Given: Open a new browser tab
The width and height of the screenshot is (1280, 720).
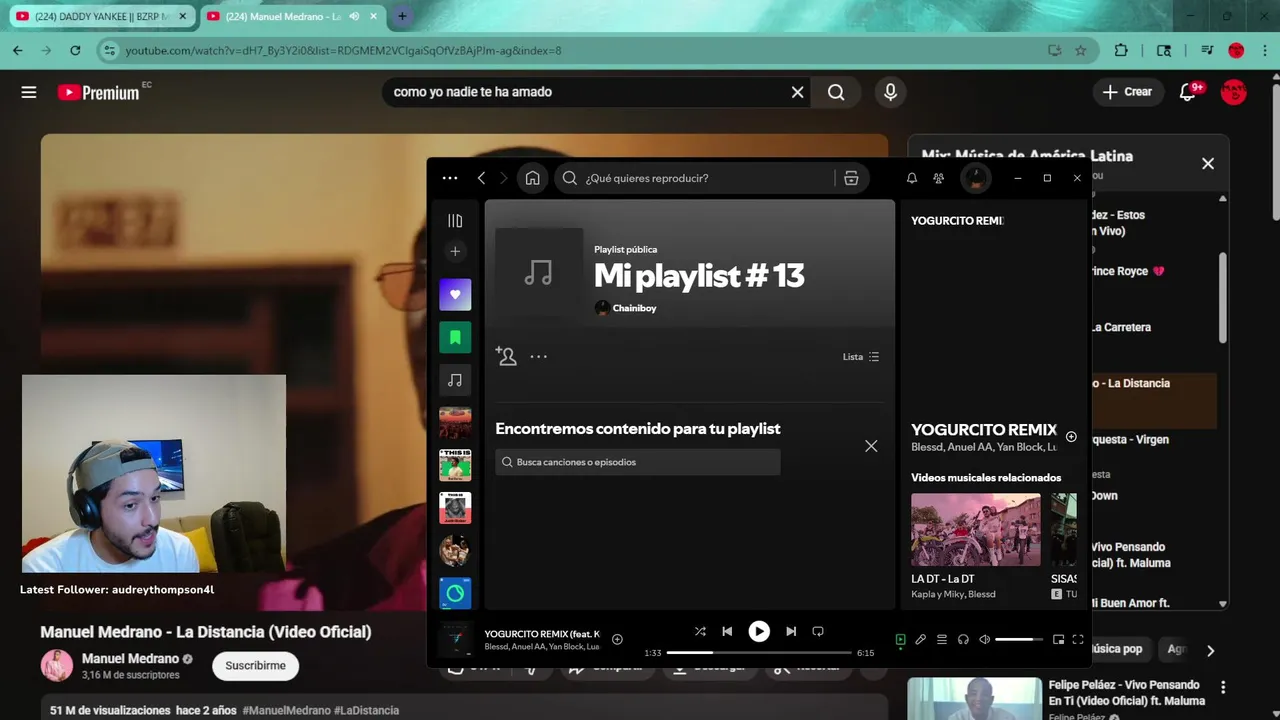Looking at the screenshot, I should point(402,16).
